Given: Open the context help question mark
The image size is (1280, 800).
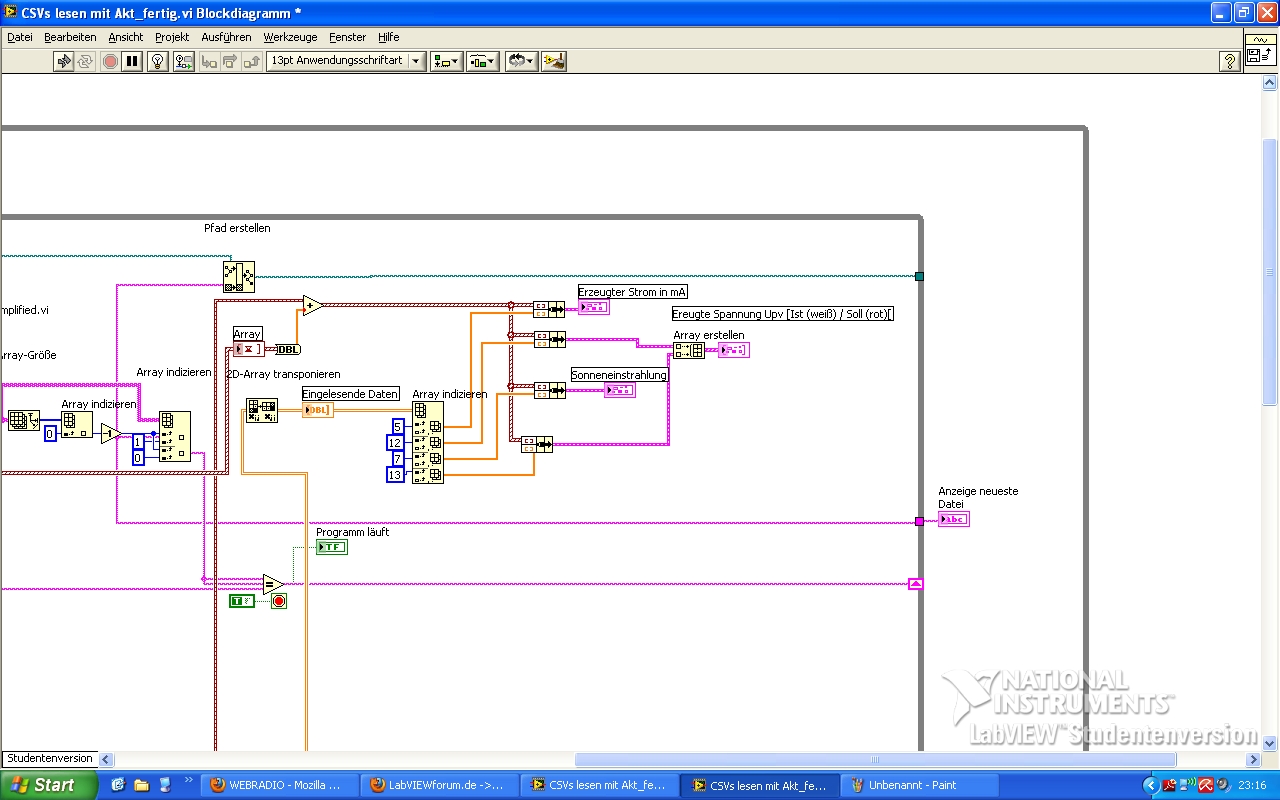Looking at the screenshot, I should pyautogui.click(x=1230, y=62).
